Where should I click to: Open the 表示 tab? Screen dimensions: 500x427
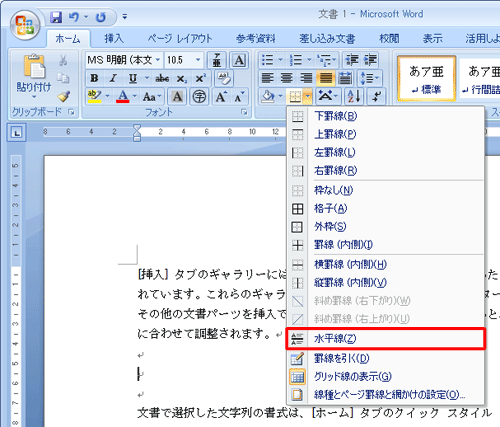(433, 39)
